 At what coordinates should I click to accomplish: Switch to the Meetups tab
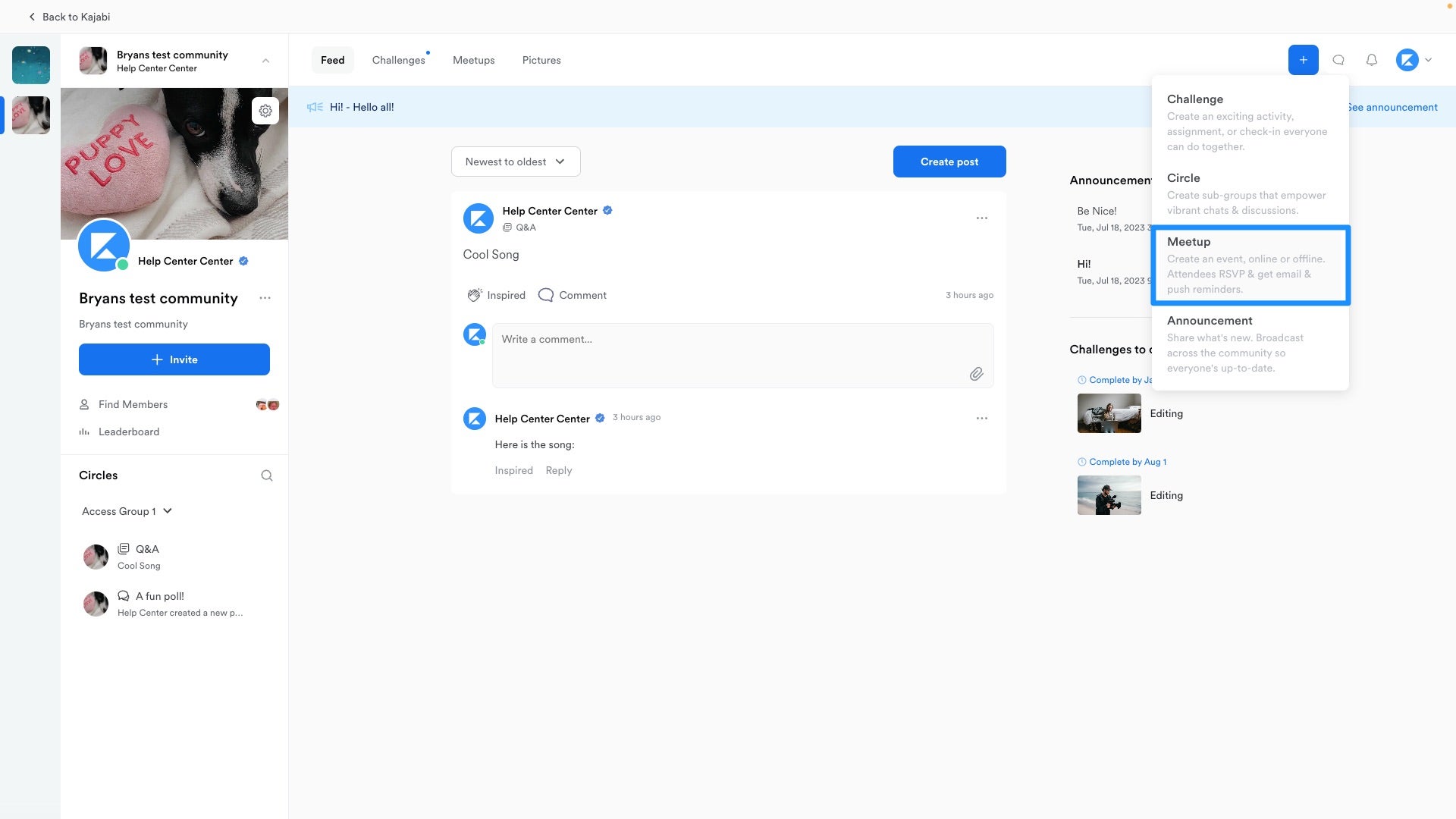[x=473, y=60]
